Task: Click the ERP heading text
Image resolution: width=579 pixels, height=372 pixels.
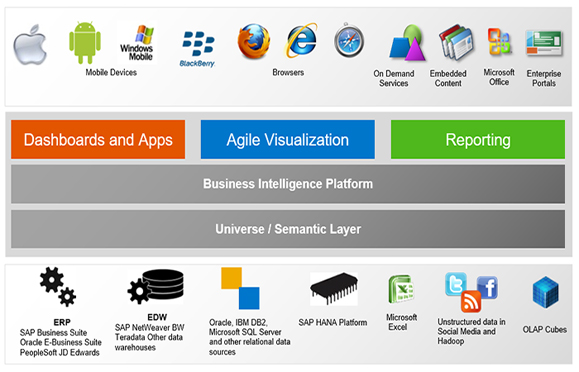Action: [62, 322]
